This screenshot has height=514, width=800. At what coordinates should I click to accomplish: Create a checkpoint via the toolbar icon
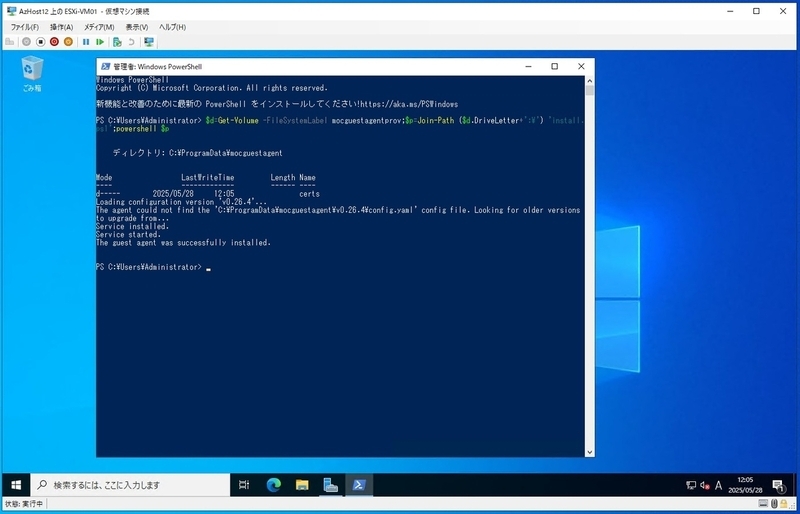[x=117, y=42]
